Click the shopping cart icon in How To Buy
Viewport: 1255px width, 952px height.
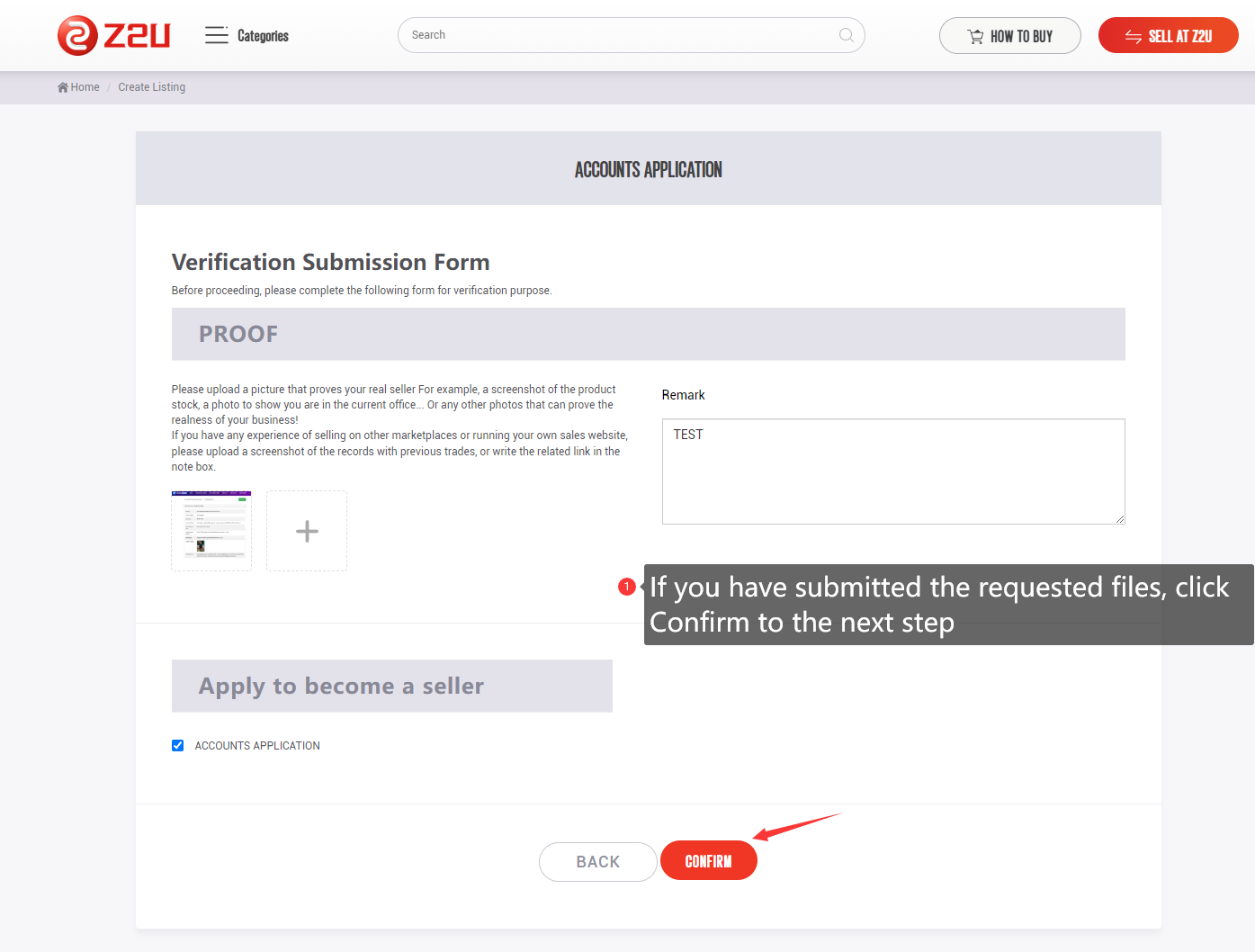click(975, 37)
